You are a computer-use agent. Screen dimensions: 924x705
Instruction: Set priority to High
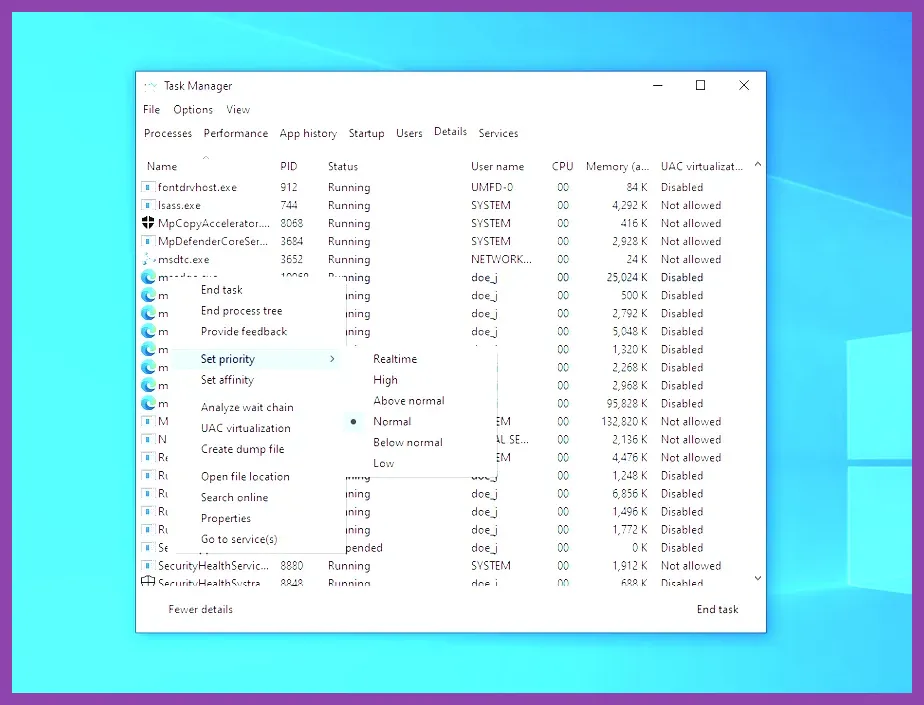pos(385,380)
